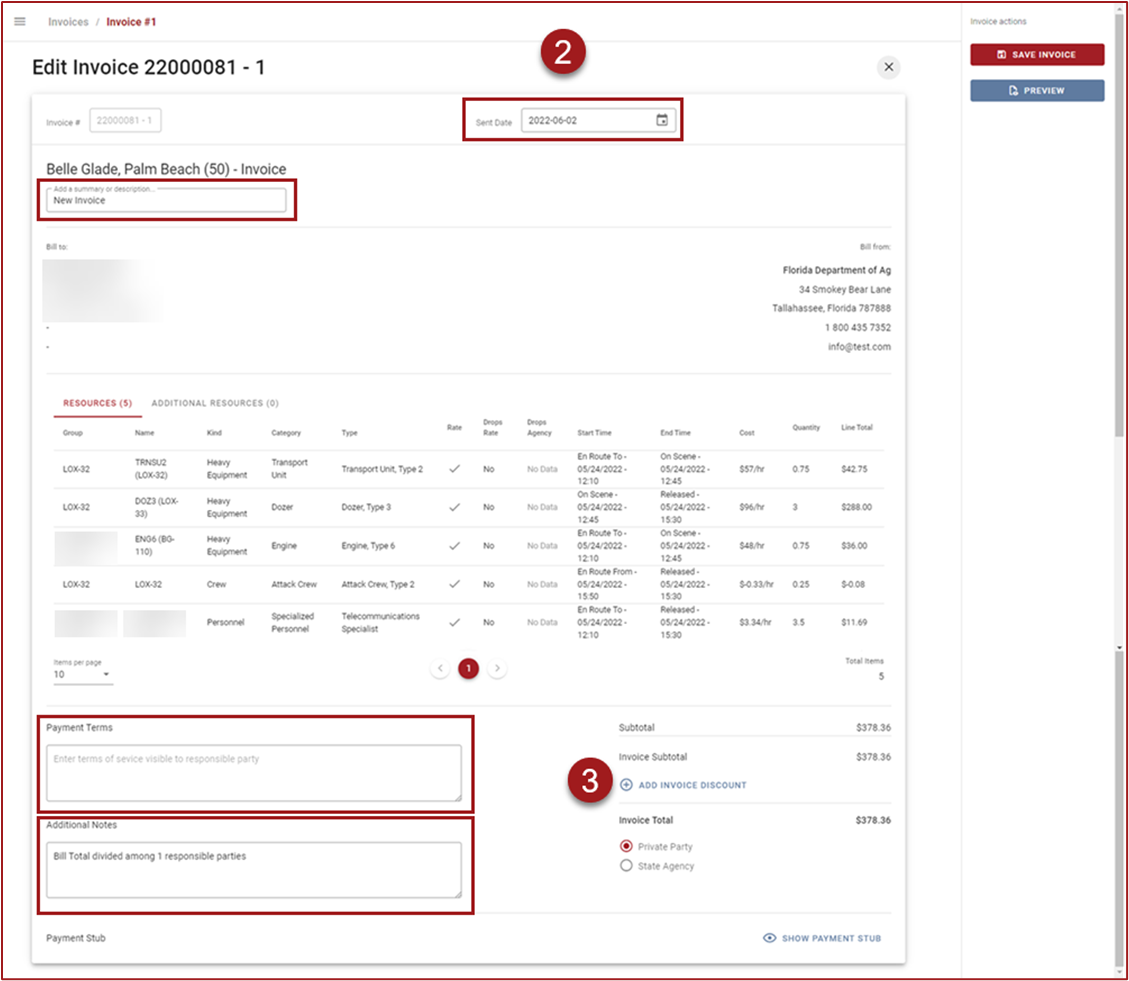Click the Save Invoice button

1037,55
